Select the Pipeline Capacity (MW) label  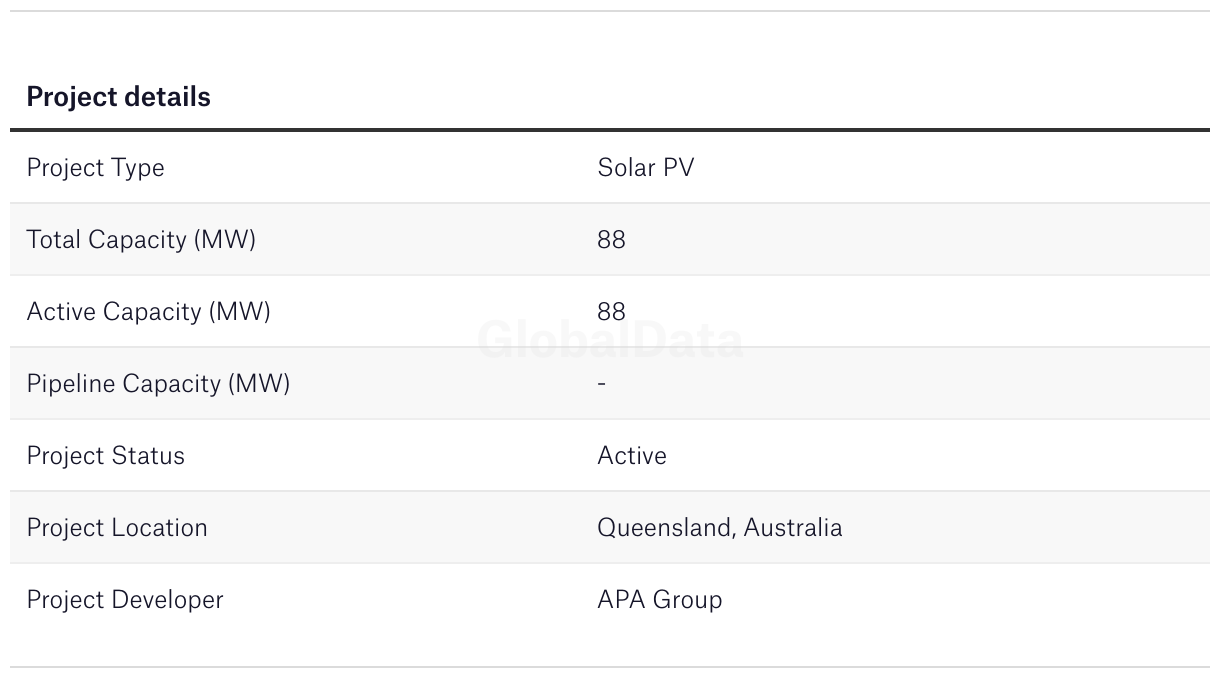[158, 384]
